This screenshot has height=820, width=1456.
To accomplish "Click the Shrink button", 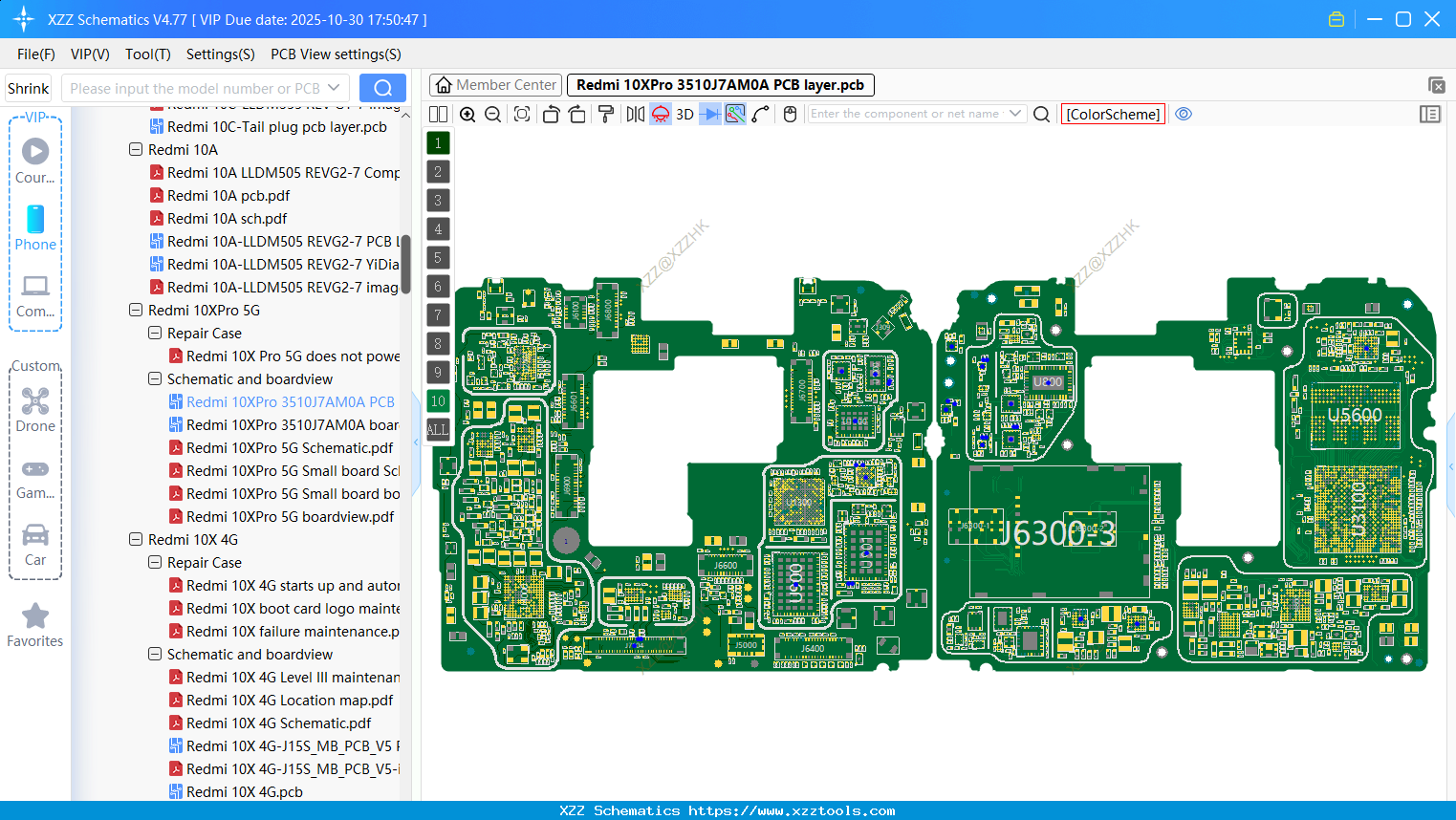I will click(28, 88).
